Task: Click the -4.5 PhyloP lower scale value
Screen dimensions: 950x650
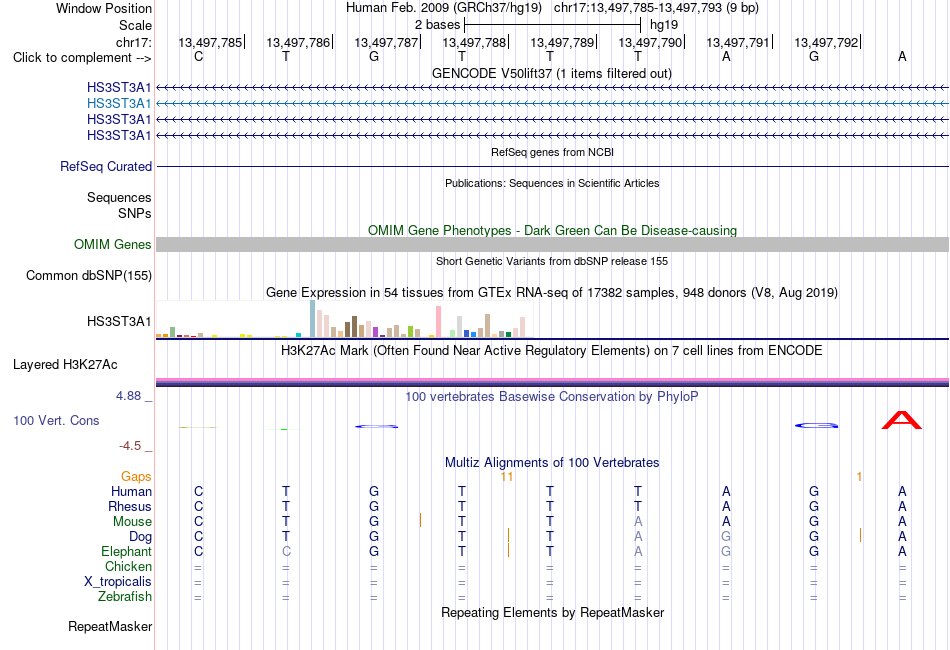Action: coord(130,446)
